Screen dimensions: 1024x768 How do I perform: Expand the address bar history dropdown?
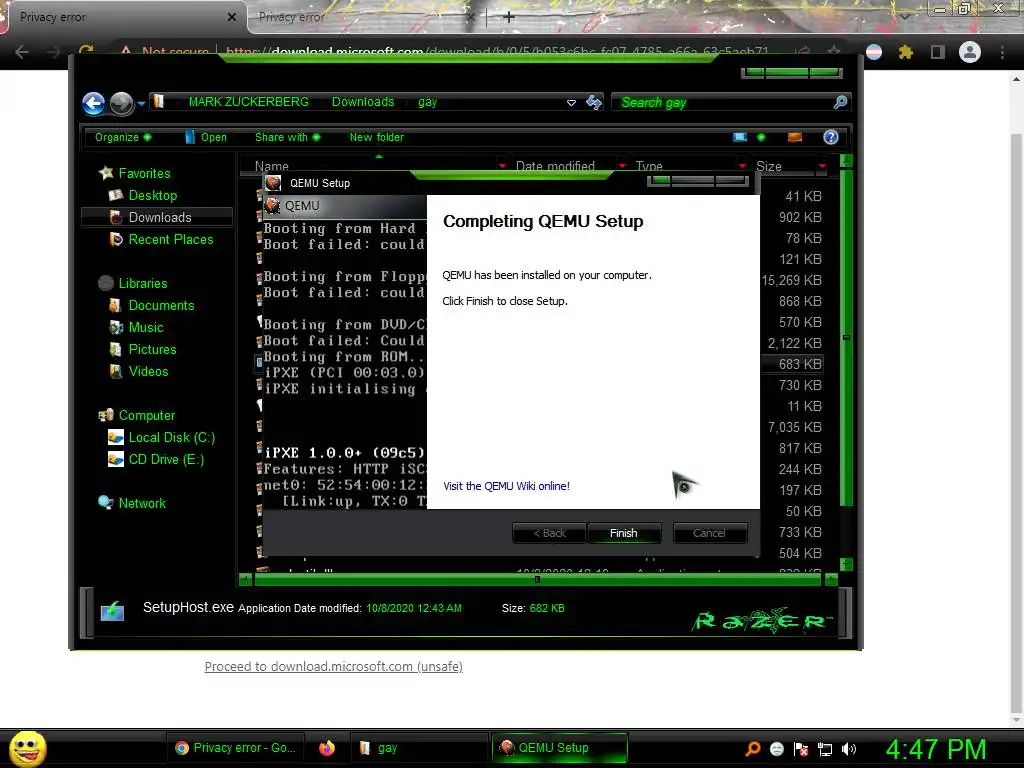pyautogui.click(x=571, y=103)
